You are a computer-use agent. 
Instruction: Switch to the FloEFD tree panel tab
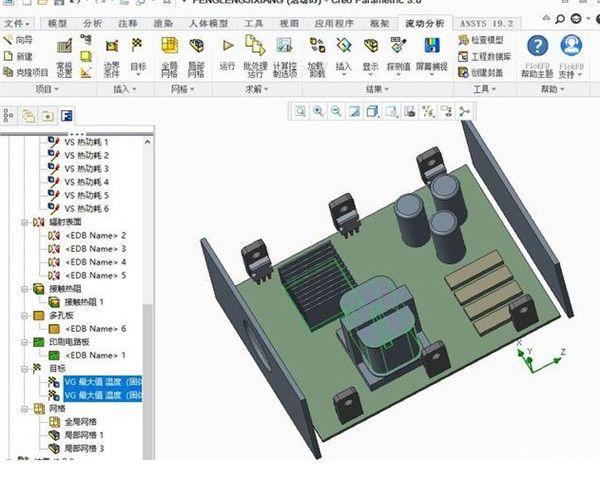[x=65, y=115]
